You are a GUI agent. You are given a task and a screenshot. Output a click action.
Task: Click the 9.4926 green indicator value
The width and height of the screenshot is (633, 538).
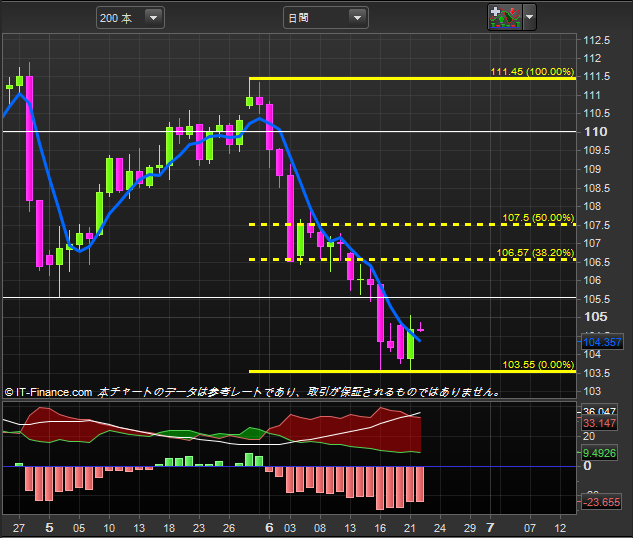[599, 453]
